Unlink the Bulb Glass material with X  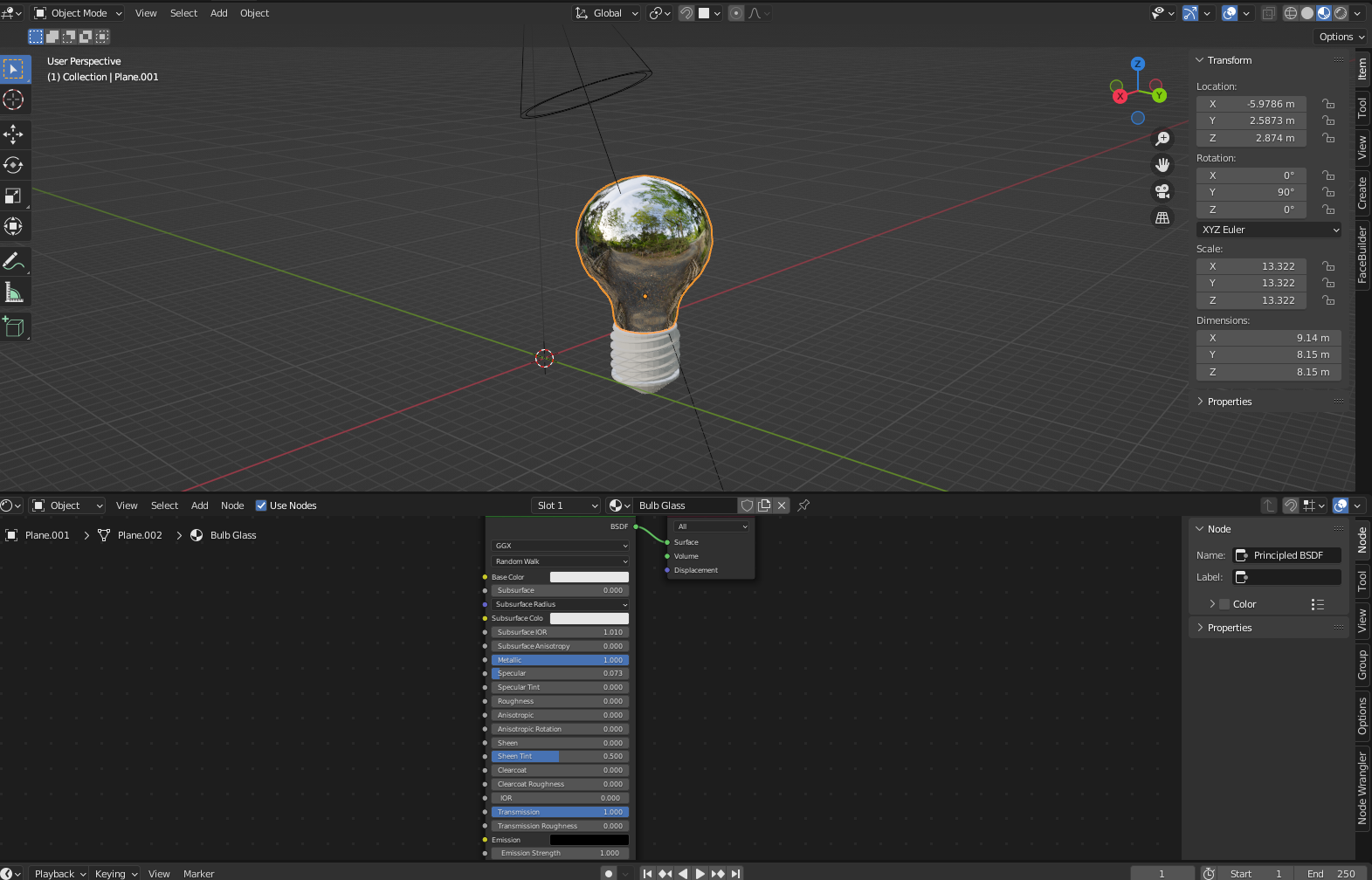click(782, 505)
